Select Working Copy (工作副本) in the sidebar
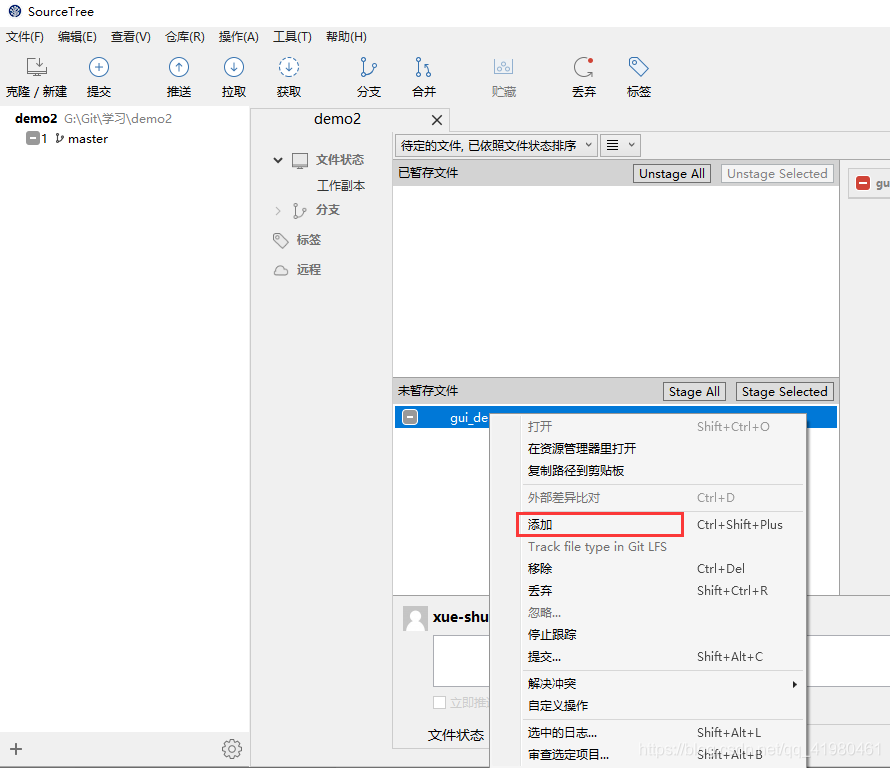 coord(341,186)
